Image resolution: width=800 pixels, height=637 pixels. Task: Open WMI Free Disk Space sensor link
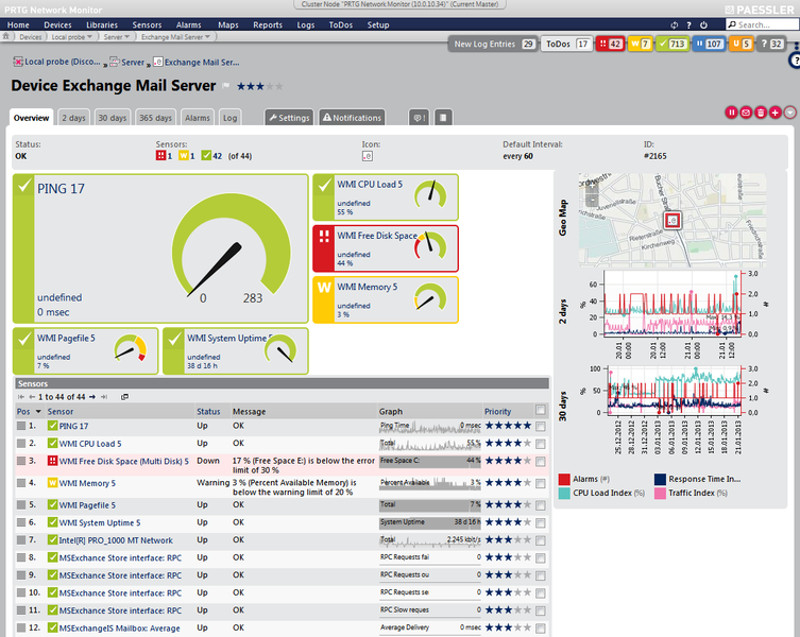(123, 461)
